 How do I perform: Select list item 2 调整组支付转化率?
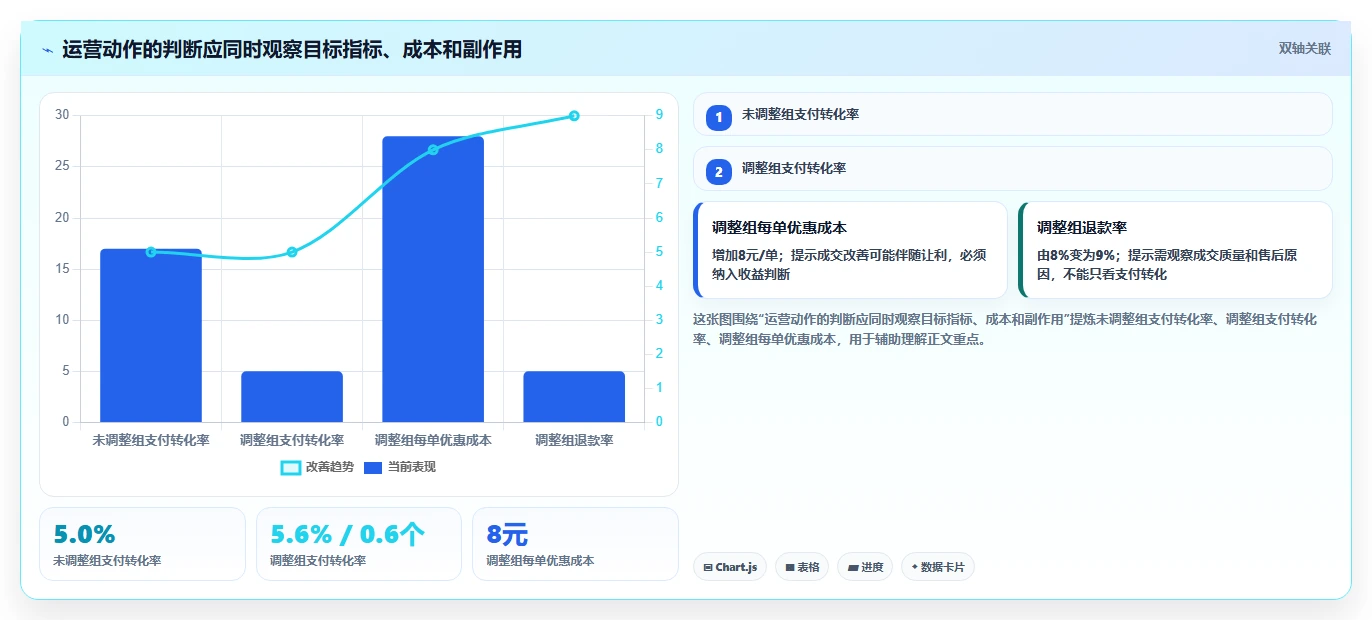click(1012, 168)
